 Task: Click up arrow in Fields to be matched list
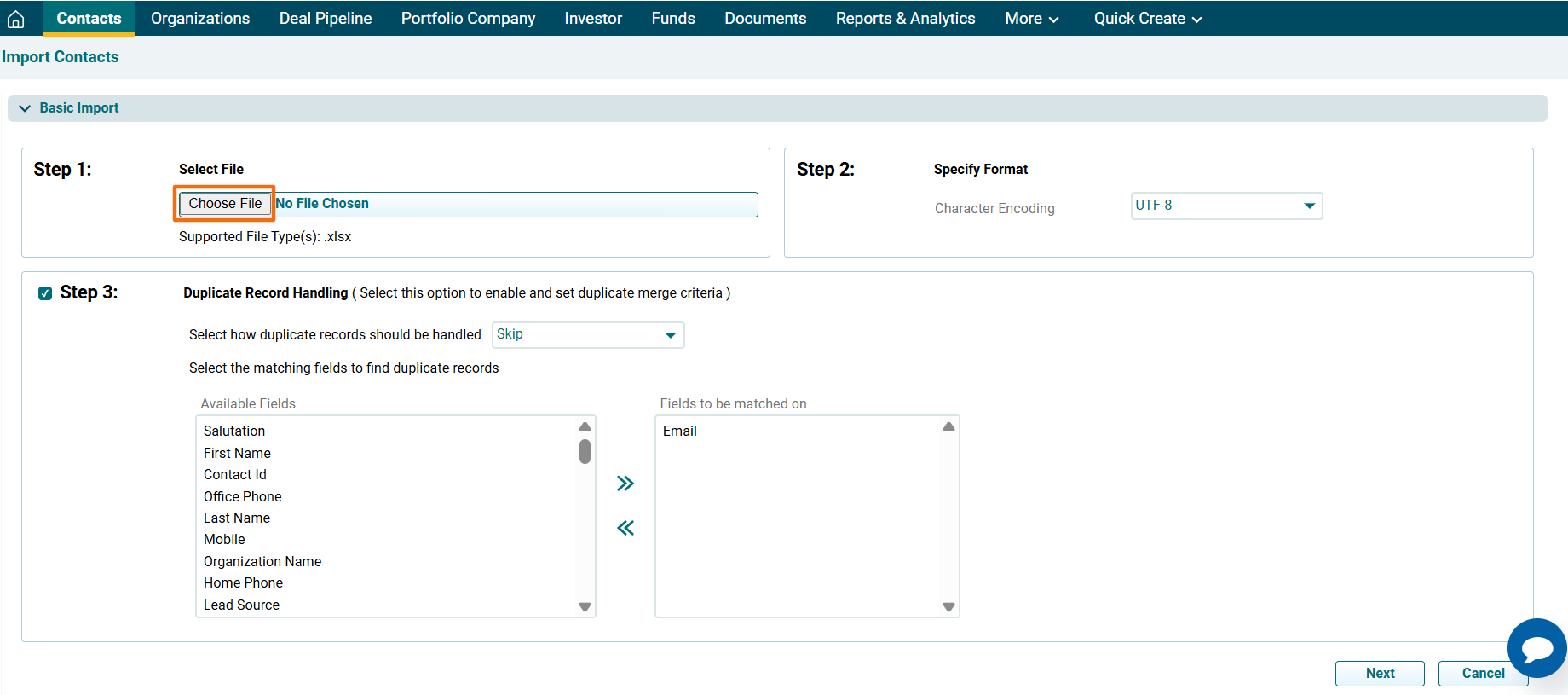point(948,426)
